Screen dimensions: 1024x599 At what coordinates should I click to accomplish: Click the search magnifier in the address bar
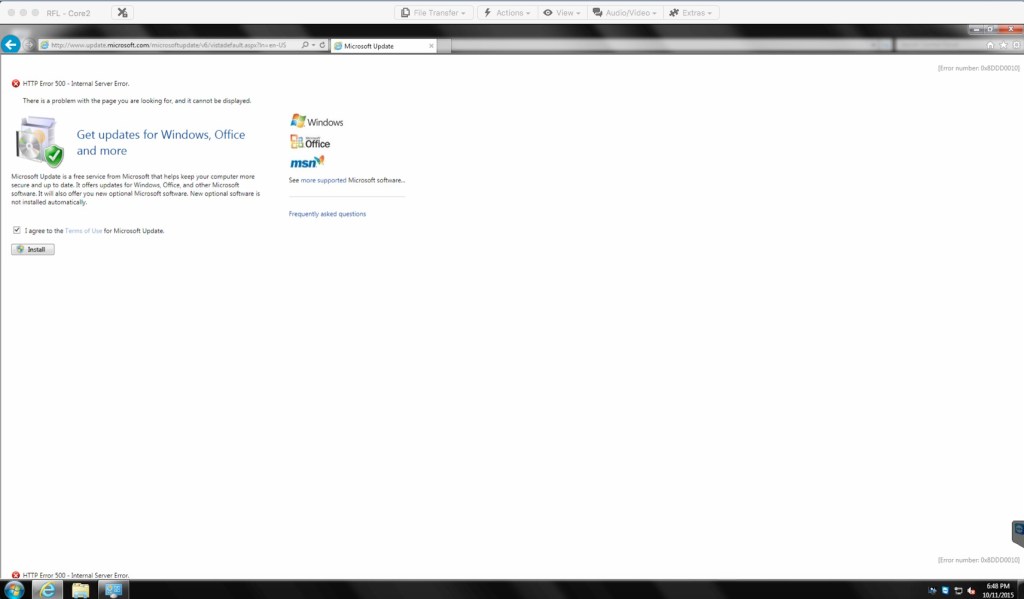tap(305, 45)
